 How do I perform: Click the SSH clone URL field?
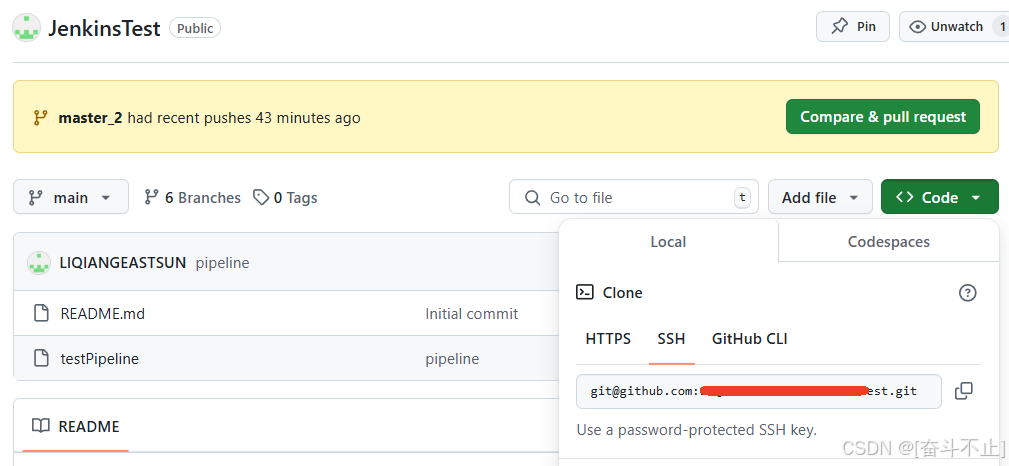tap(759, 391)
